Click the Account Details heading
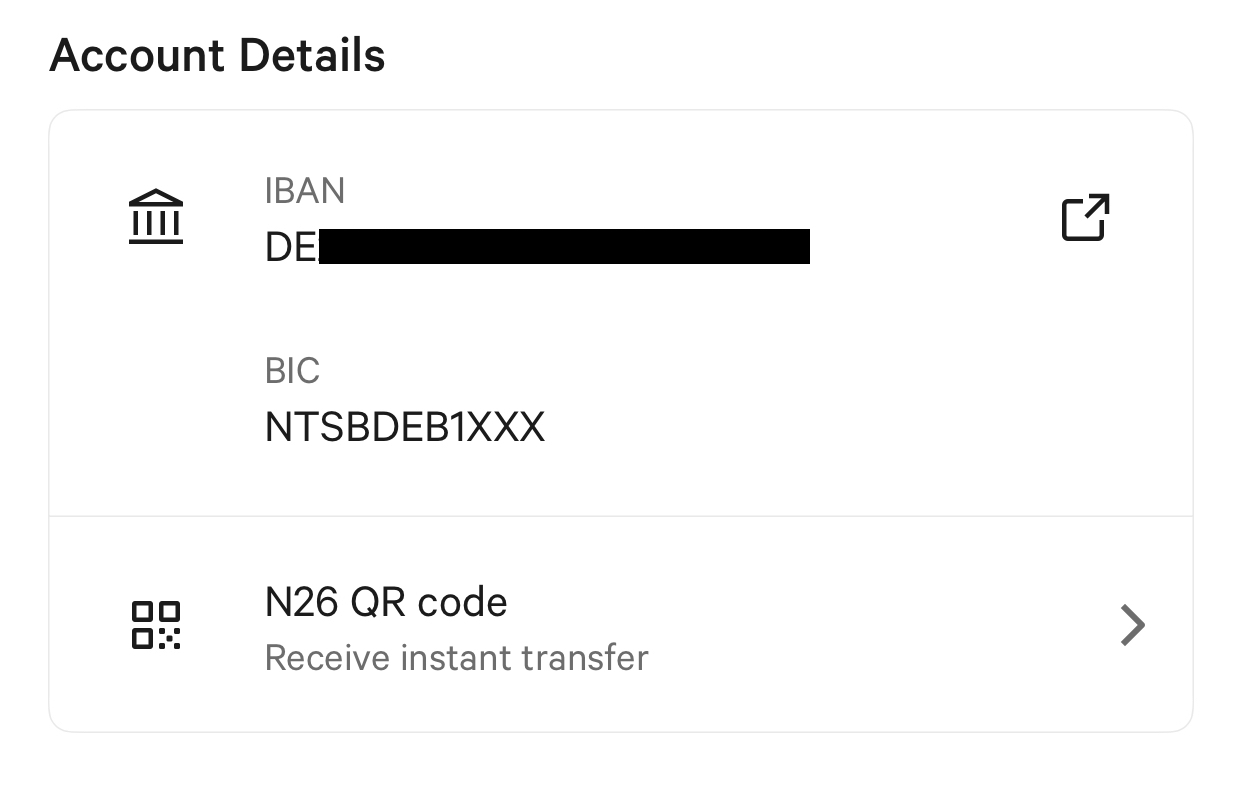This screenshot has width=1242, height=799. click(x=217, y=55)
